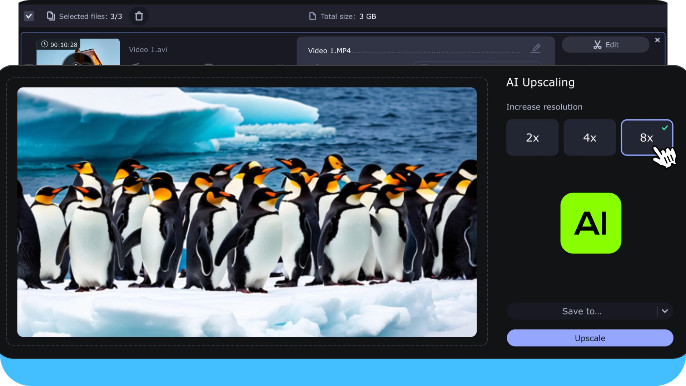Rename output with pencil icon
The width and height of the screenshot is (686, 386).
536,48
